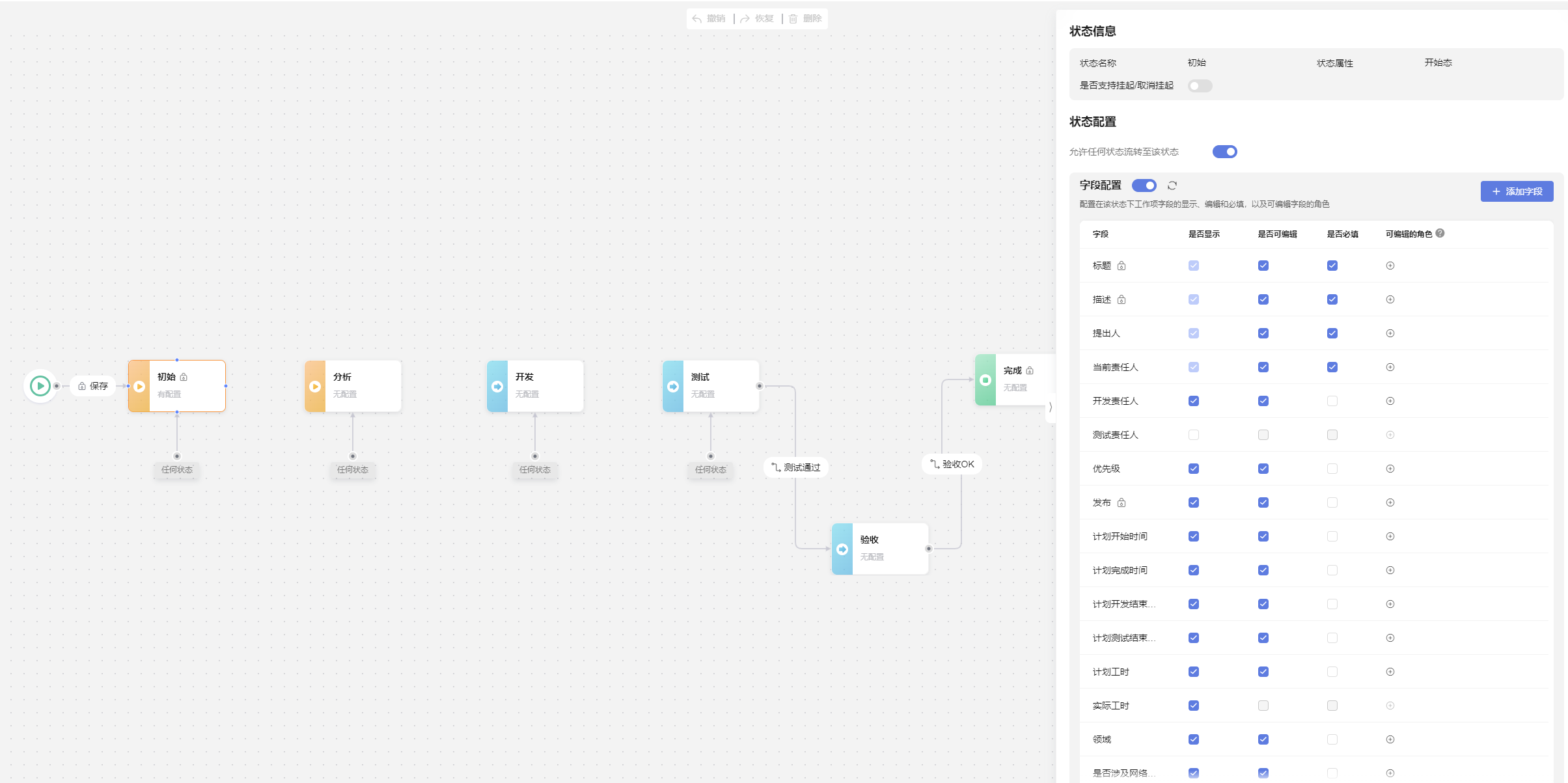This screenshot has height=783, width=1568.
Task: Click the refresh icon beside 字段配置
Action: coord(1172,185)
